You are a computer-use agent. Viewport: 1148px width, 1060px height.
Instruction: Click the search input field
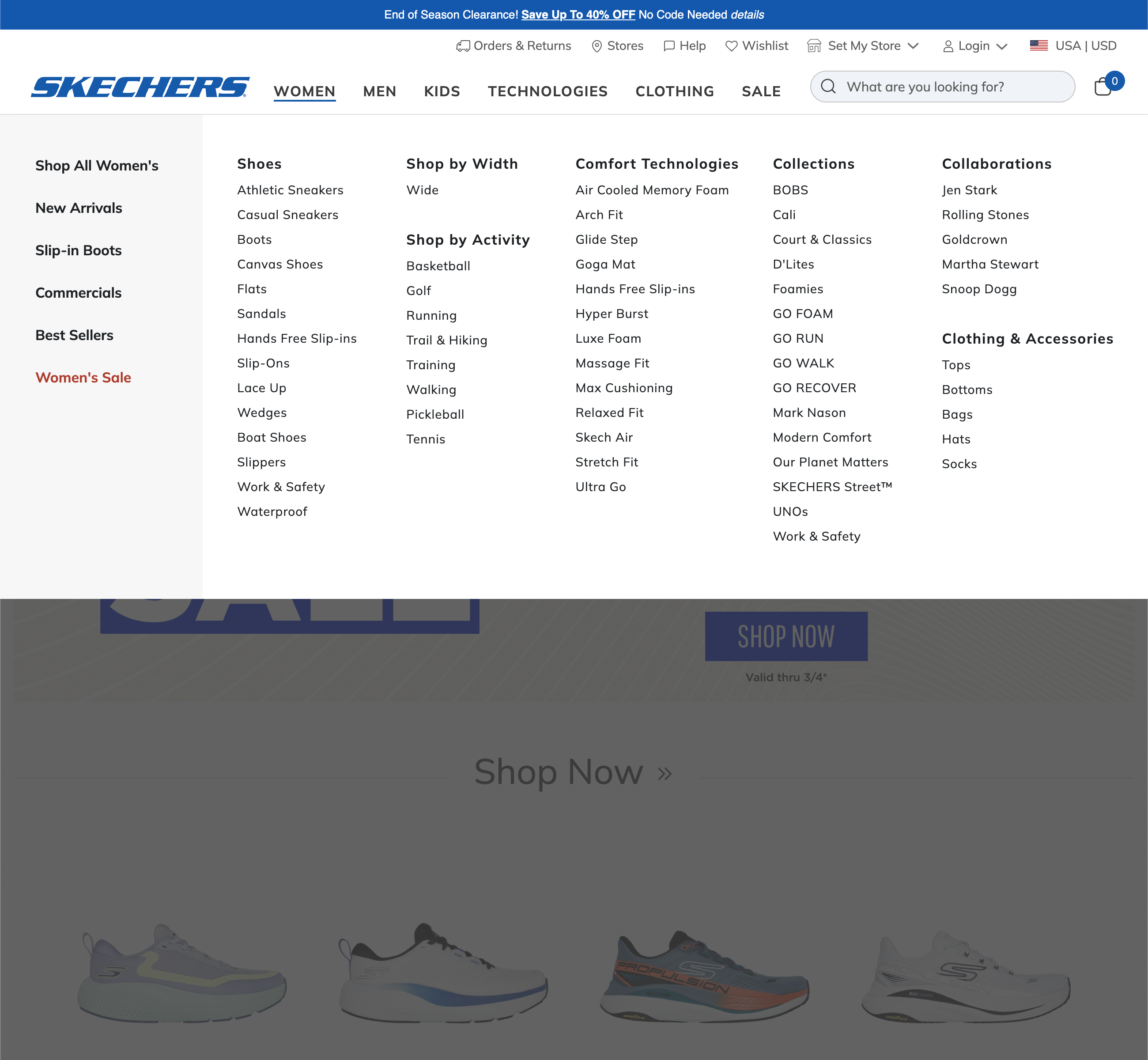tap(946, 87)
